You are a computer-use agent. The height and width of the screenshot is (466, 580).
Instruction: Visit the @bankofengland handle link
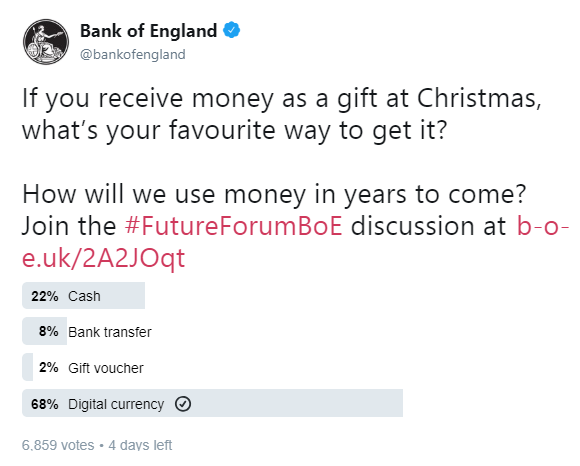click(133, 54)
